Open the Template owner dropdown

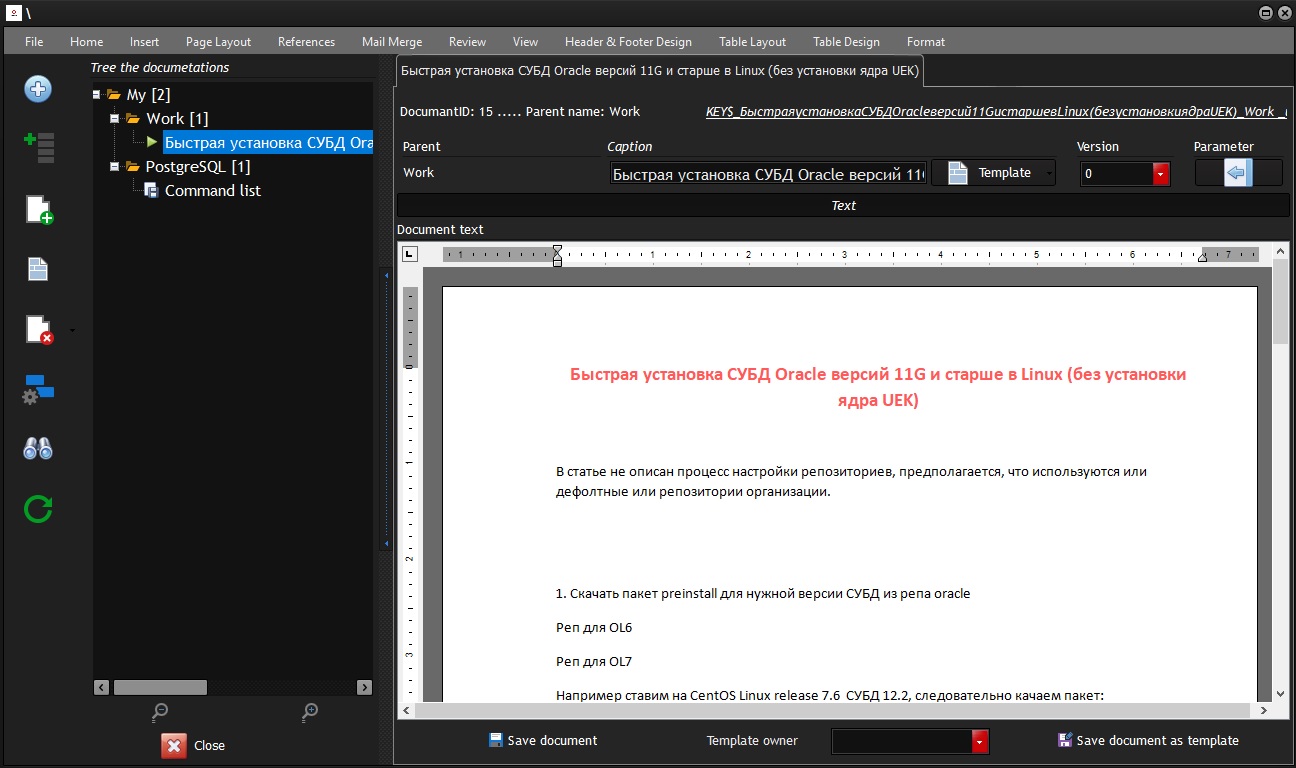[979, 741]
